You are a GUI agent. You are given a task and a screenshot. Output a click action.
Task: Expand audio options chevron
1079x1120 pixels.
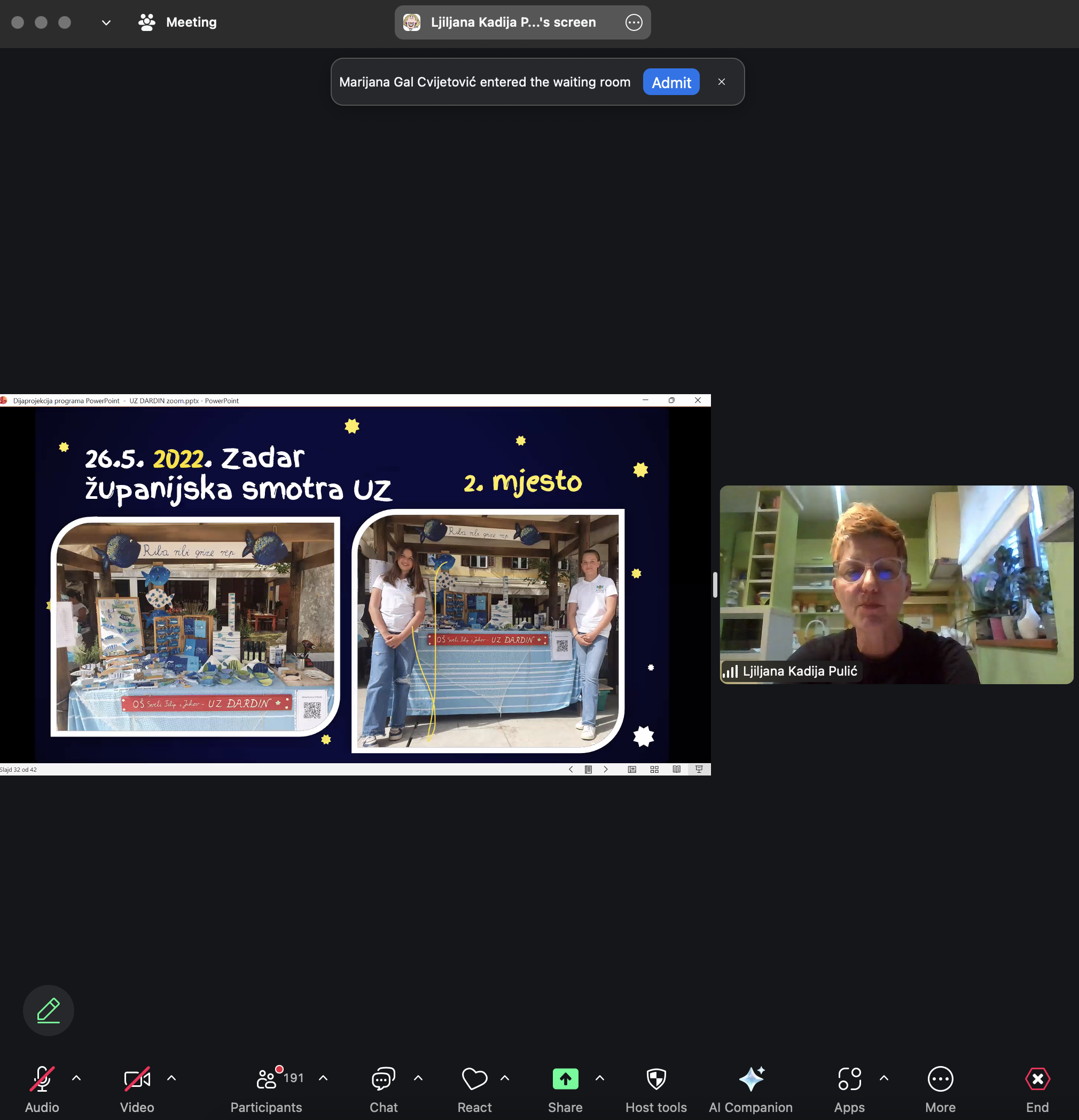click(76, 1078)
